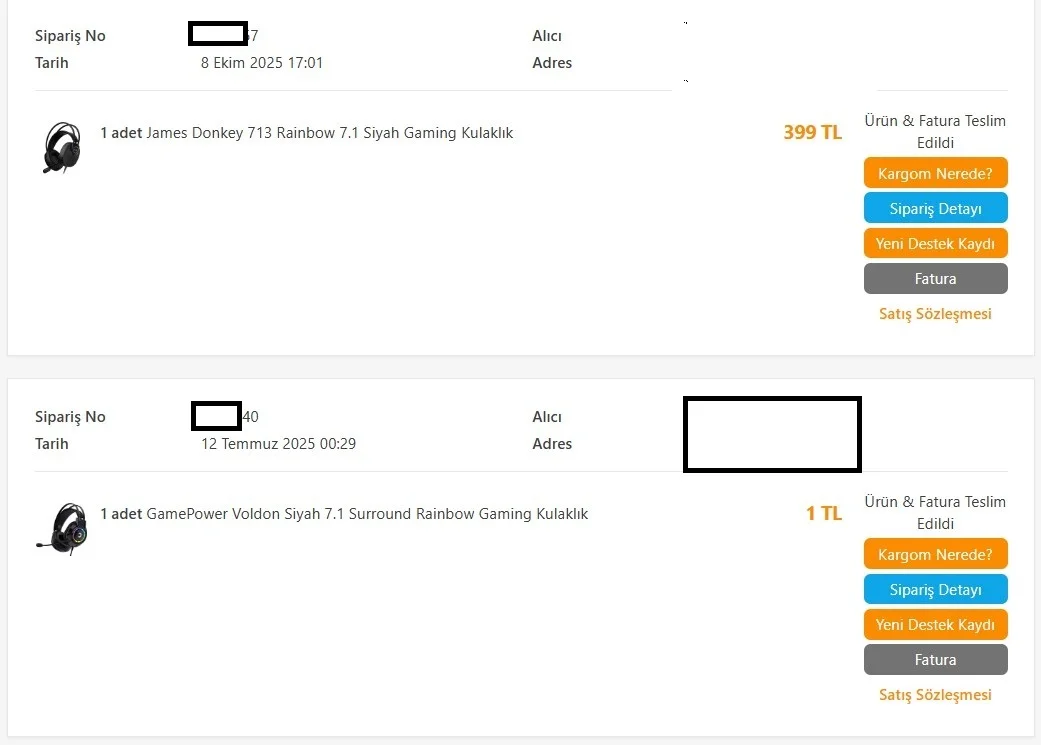Open Satış Sözleşmesi link for second order
Screen dimensions: 1041x745
click(x=935, y=695)
